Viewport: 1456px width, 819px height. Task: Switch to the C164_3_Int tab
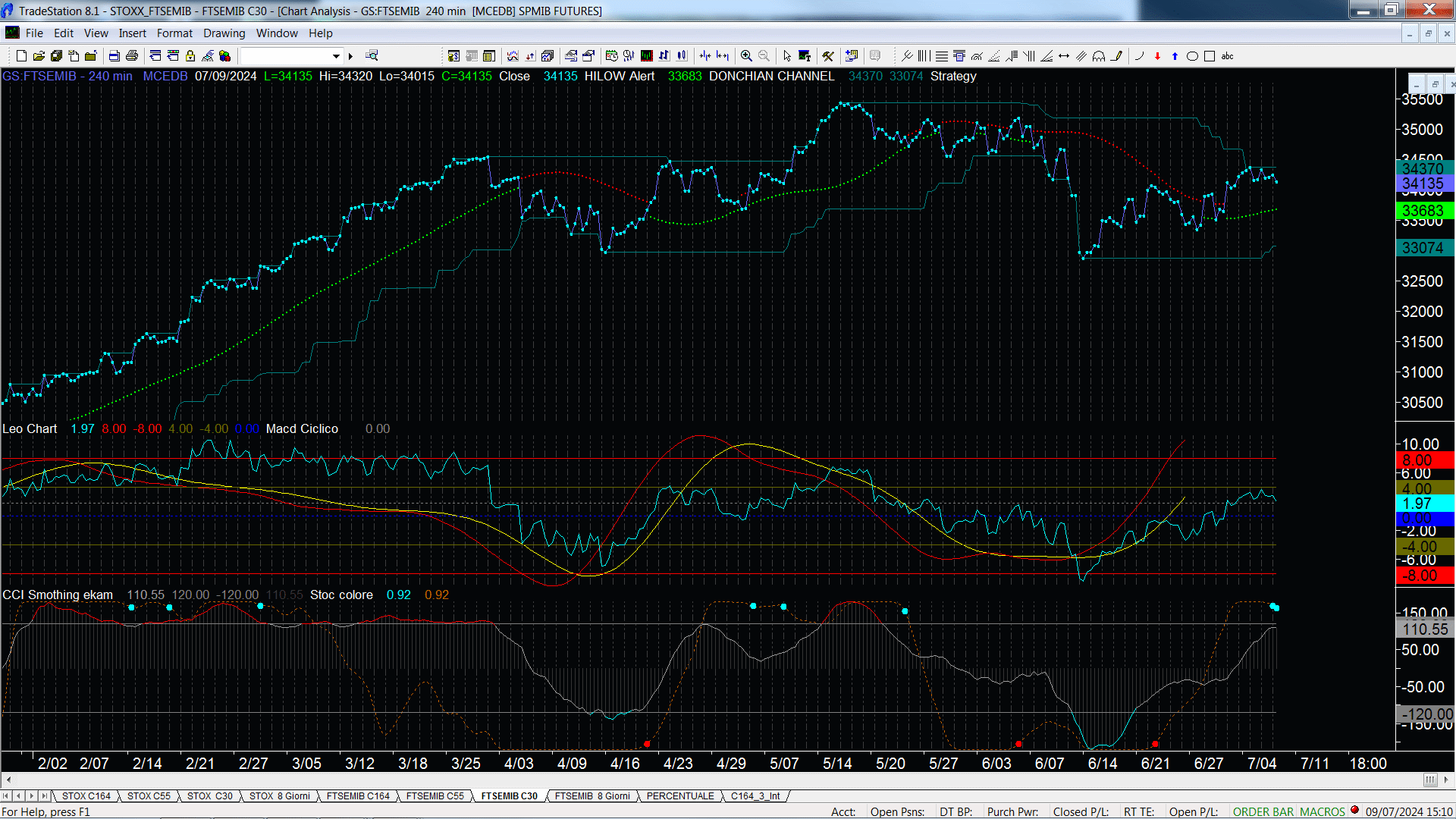point(755,796)
